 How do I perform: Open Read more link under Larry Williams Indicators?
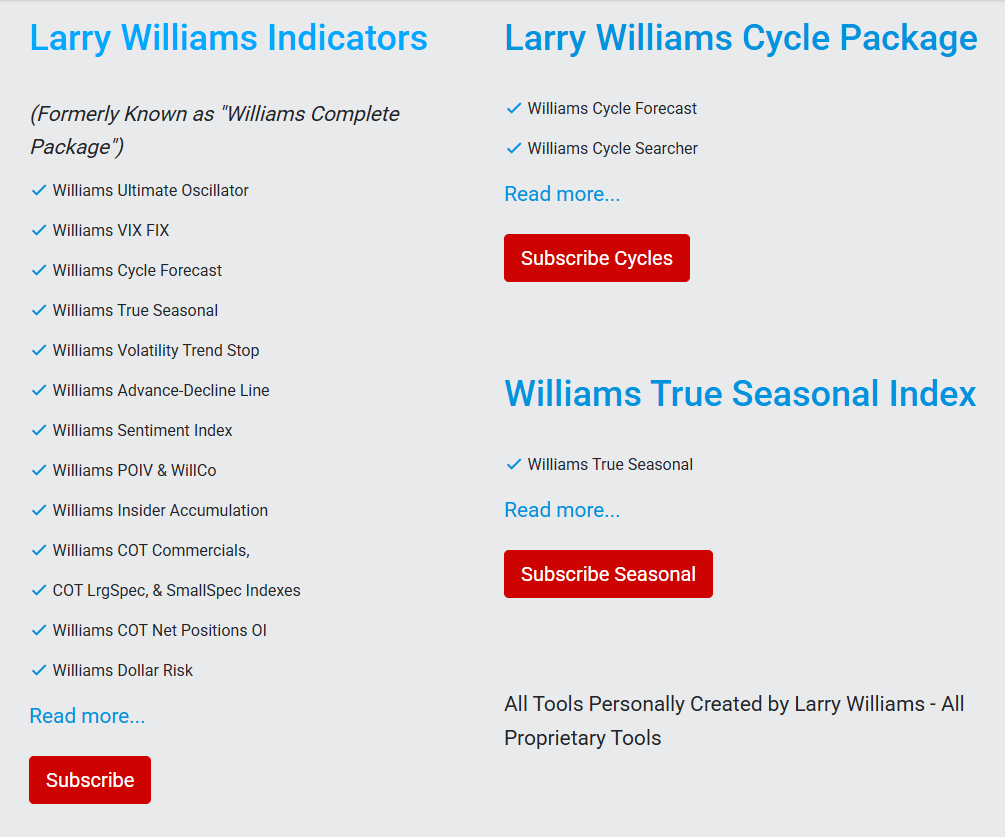[x=87, y=716]
